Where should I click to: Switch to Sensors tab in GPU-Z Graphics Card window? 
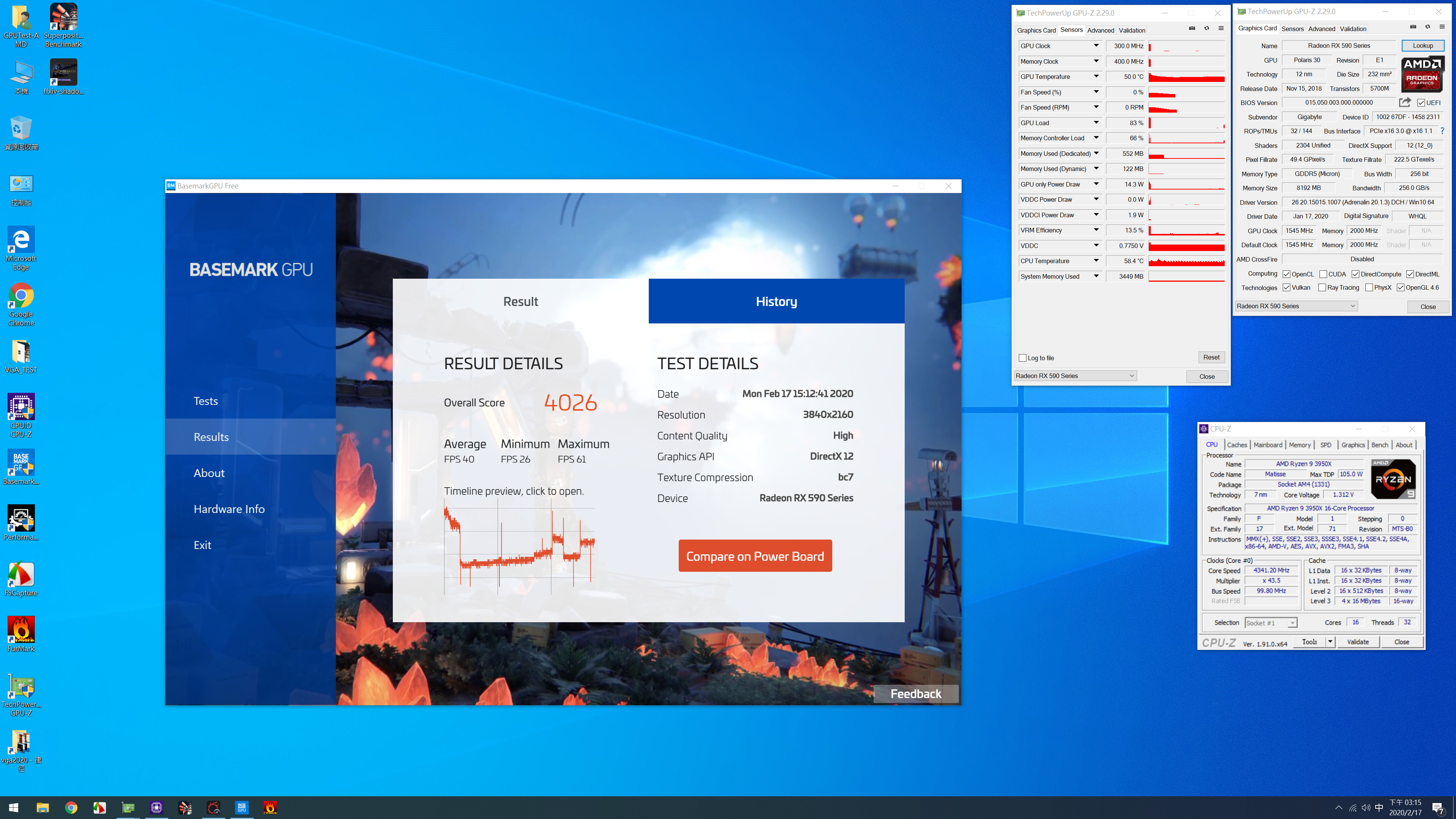tap(1292, 29)
